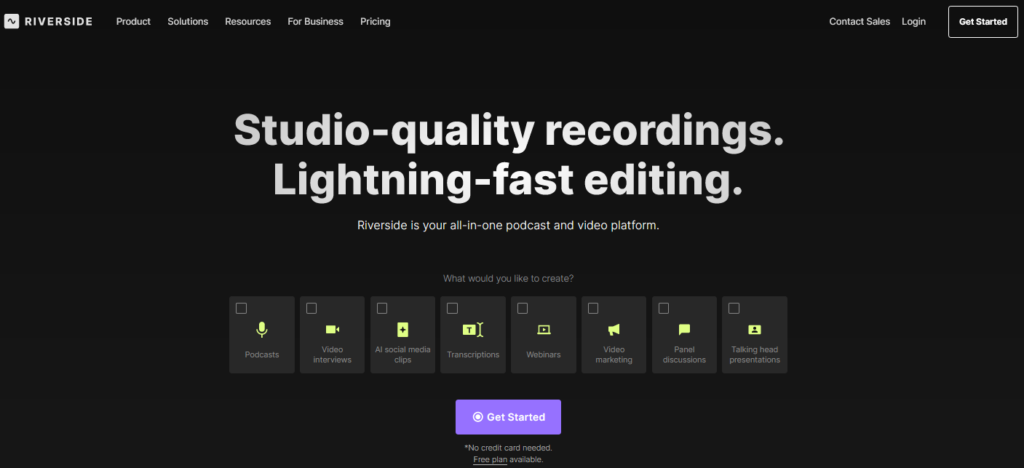Open the Resources menu

[248, 22]
